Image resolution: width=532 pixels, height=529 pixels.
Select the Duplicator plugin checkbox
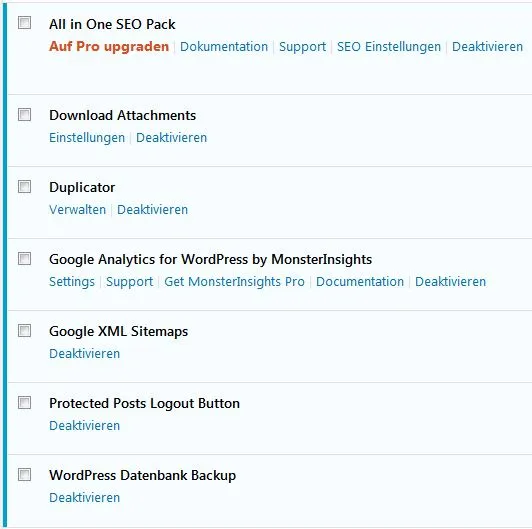(24, 186)
